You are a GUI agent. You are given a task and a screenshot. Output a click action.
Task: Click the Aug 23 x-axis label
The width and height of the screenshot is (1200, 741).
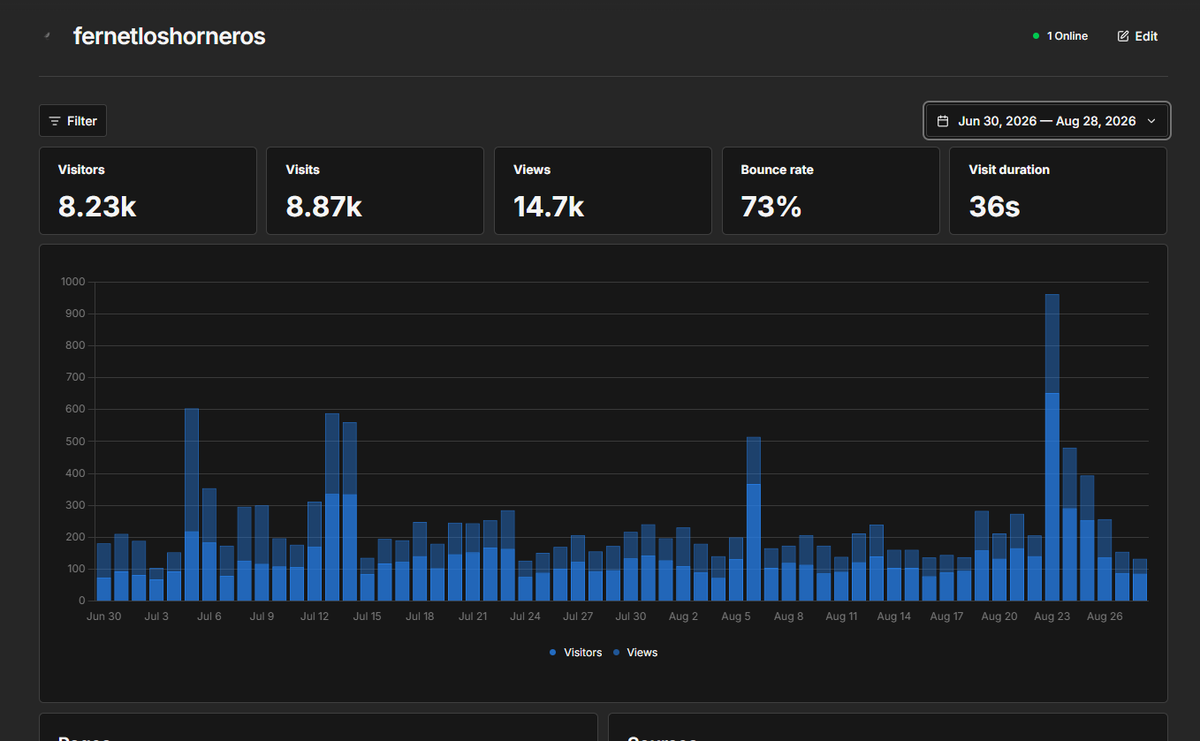coord(1052,617)
